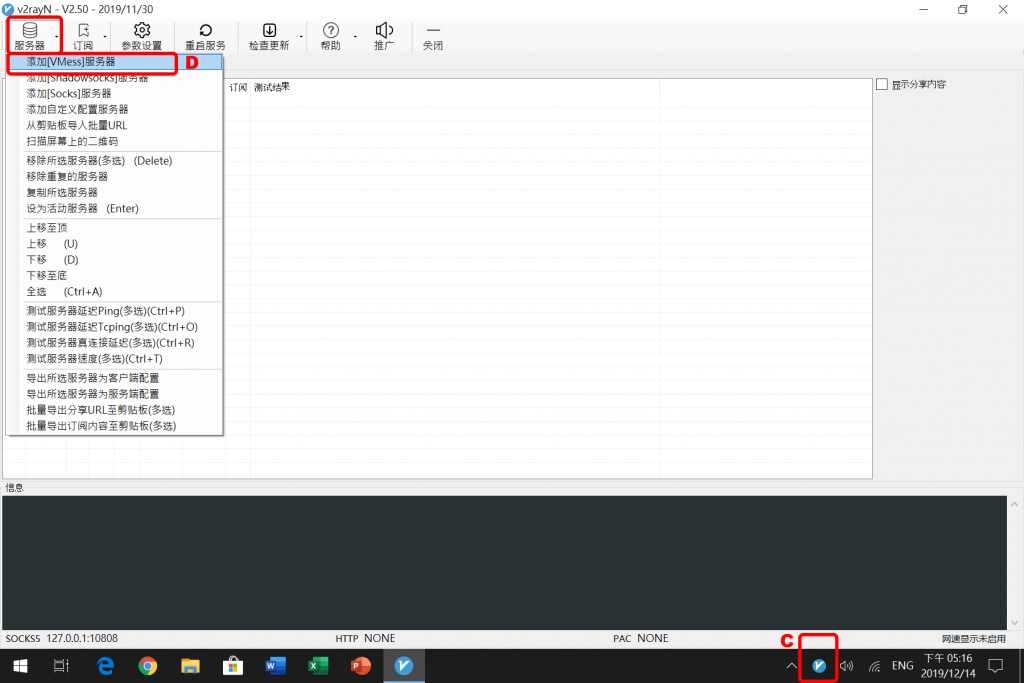The image size is (1024, 683).
Task: Select 移除重复的服务器 menu item
Action: [114, 176]
